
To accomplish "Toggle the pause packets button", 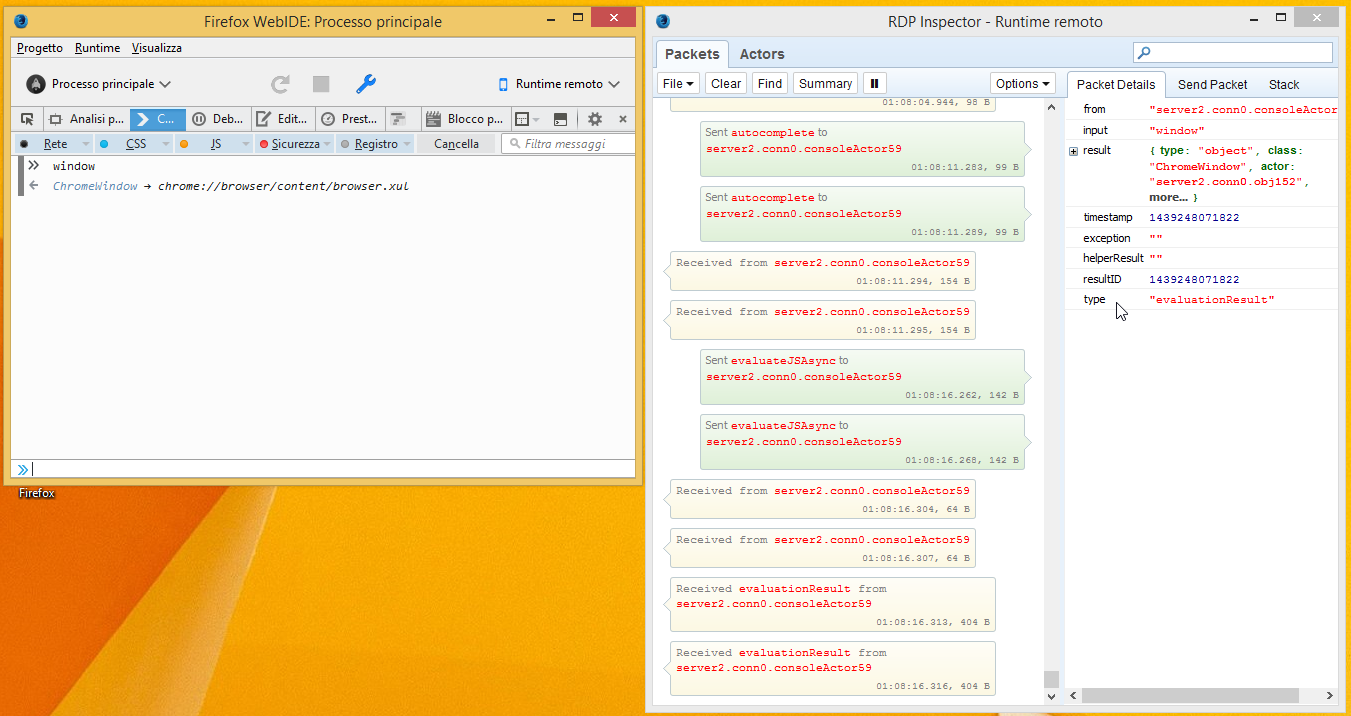I will (875, 84).
